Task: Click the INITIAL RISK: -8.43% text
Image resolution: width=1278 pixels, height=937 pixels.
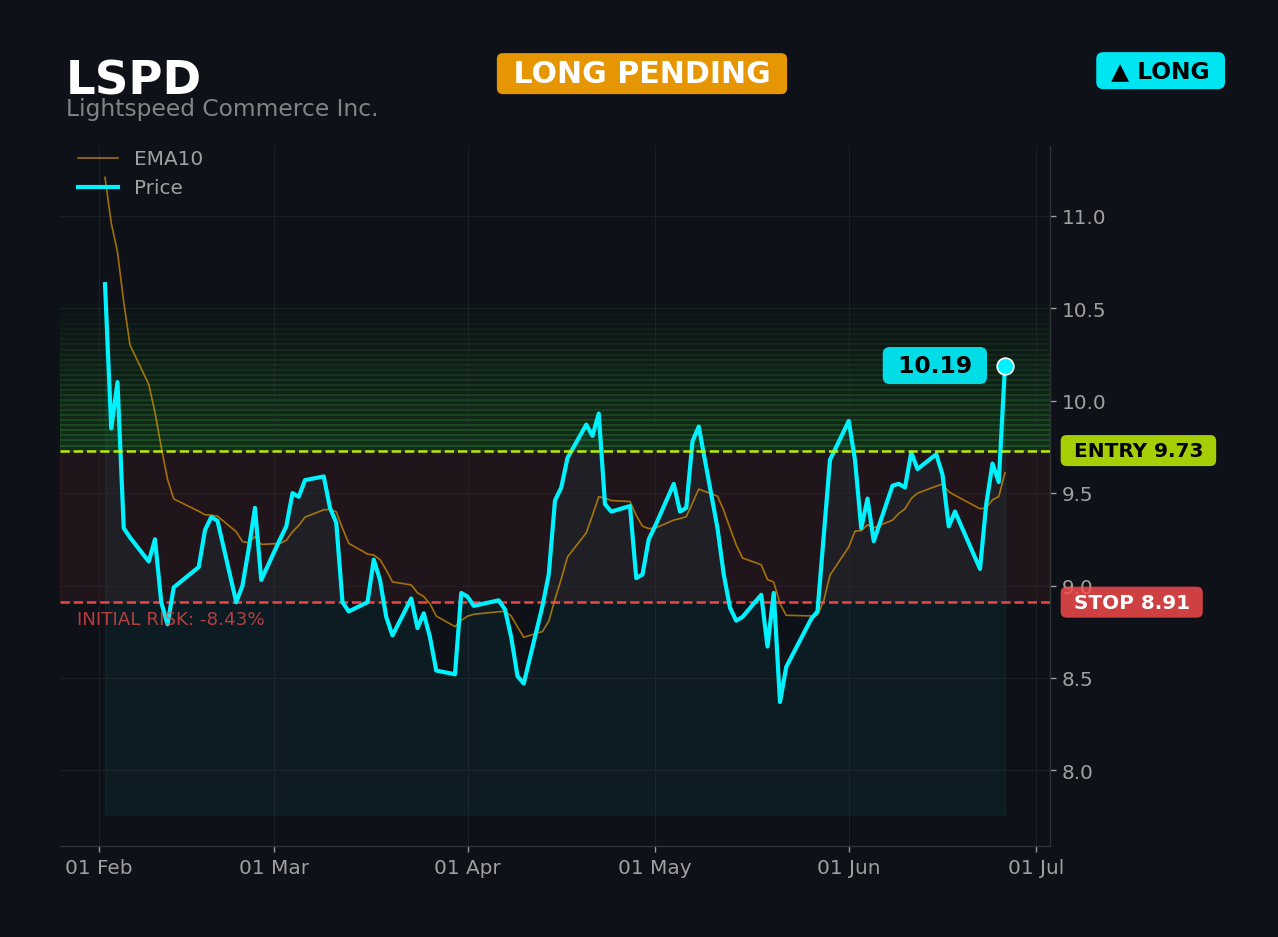Action: click(171, 620)
